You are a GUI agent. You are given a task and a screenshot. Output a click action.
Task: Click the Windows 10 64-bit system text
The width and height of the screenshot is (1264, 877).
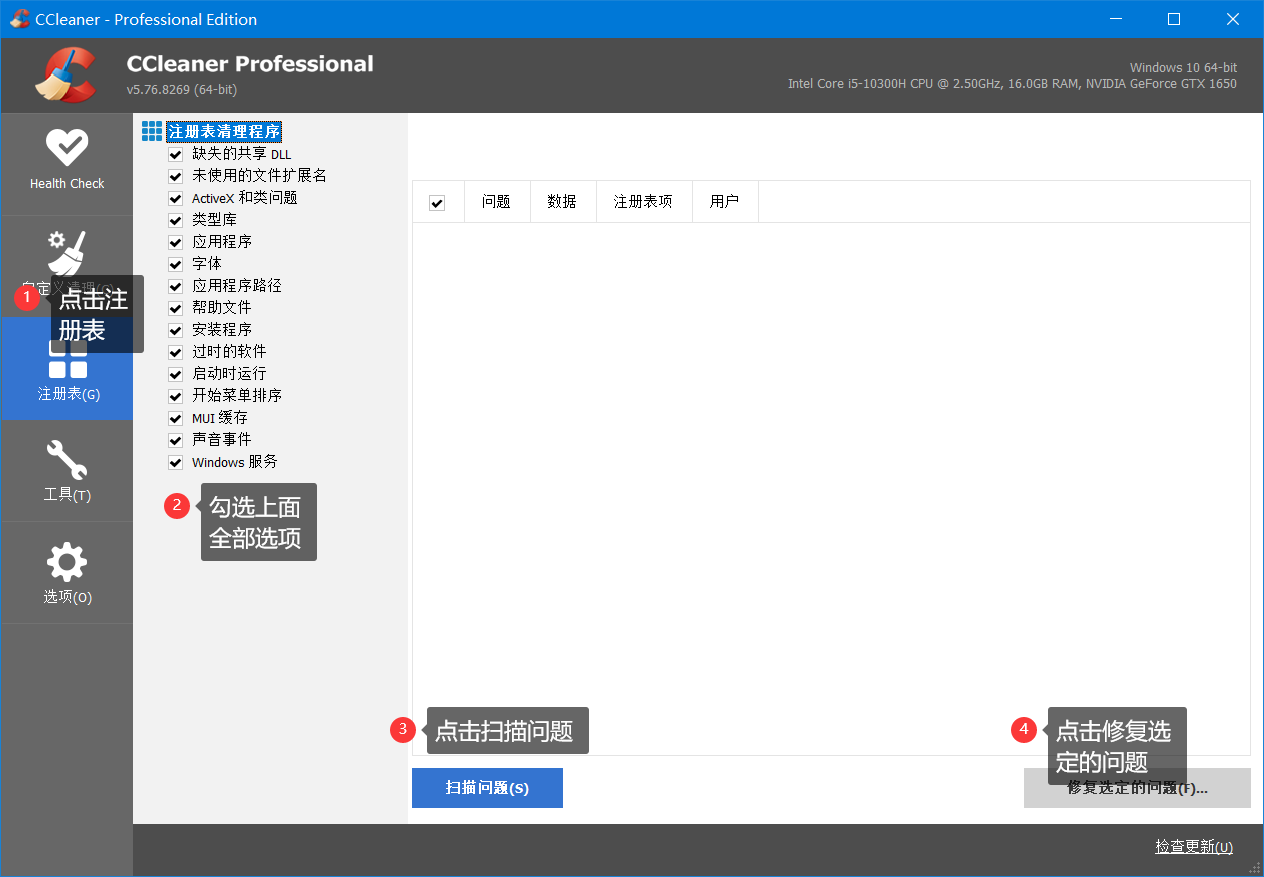(1183, 68)
